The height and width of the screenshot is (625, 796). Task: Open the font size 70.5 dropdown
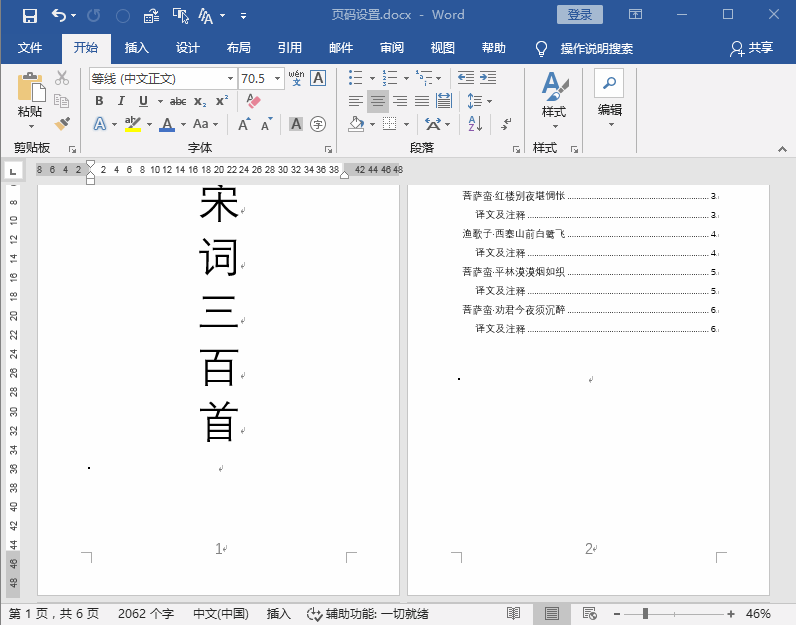coord(278,79)
